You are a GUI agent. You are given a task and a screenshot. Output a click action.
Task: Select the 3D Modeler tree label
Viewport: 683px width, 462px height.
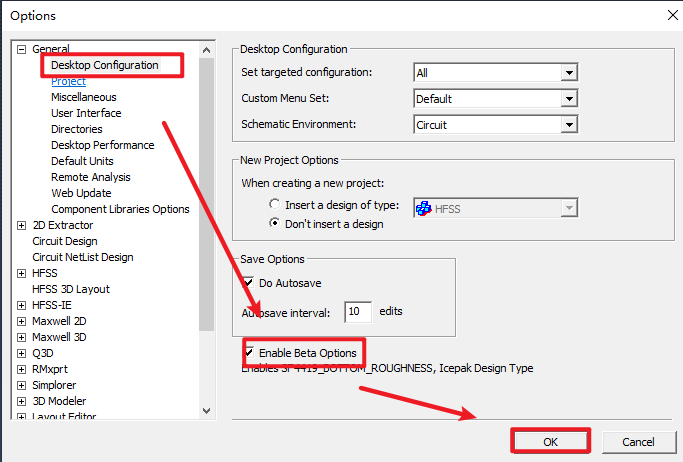pyautogui.click(x=59, y=401)
